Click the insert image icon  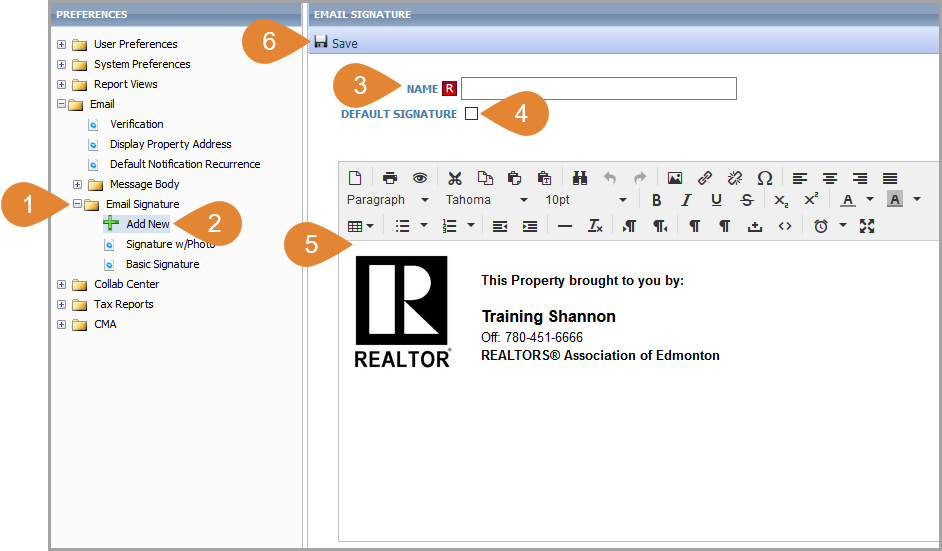(675, 178)
